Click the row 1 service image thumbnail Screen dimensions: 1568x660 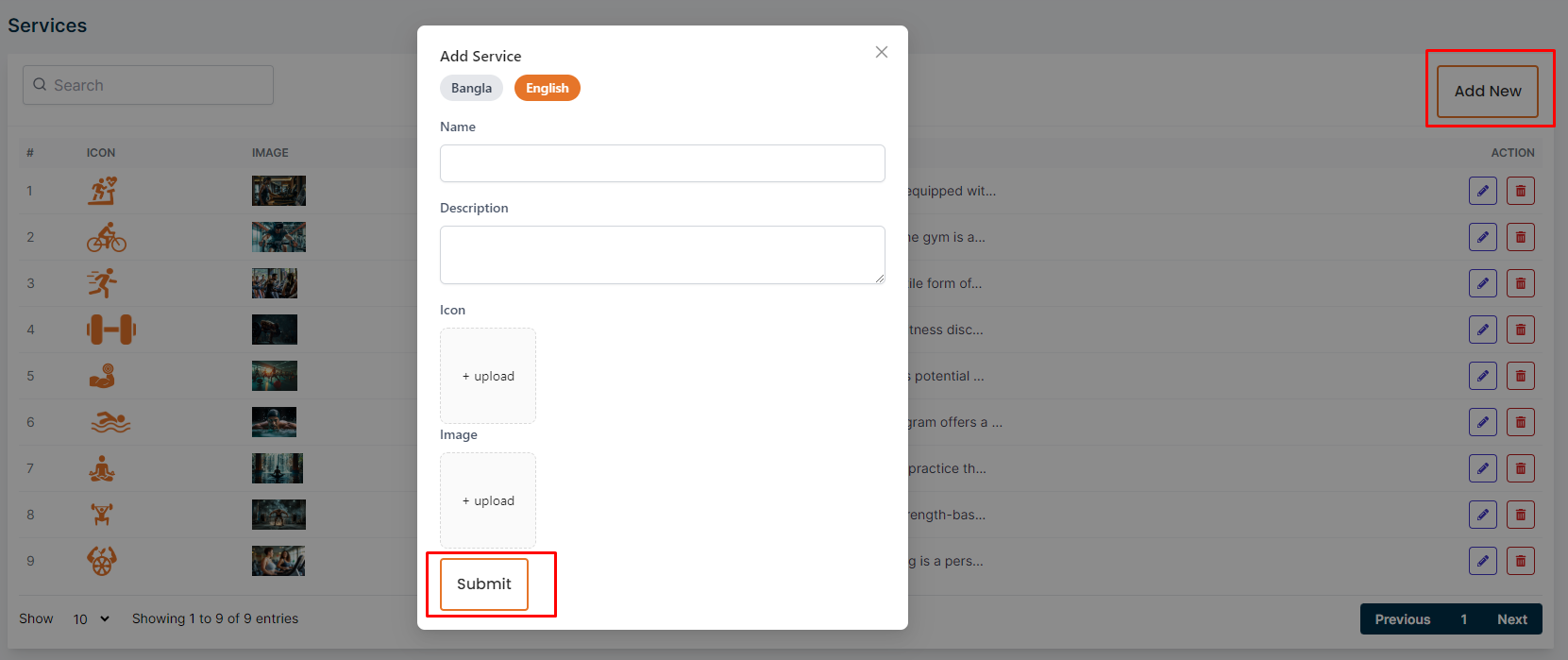tap(278, 191)
